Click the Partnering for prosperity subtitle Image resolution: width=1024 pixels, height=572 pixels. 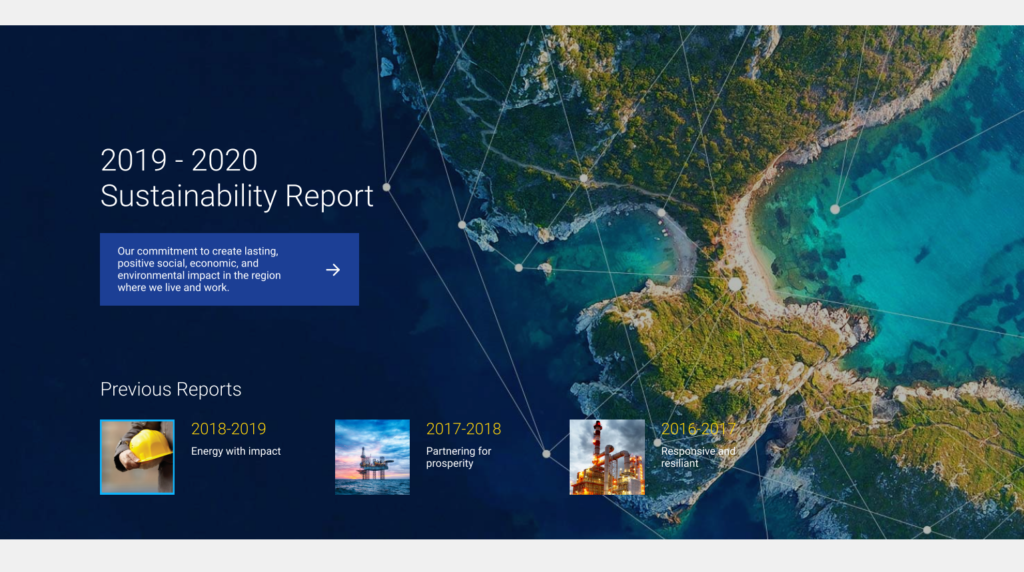click(x=459, y=457)
